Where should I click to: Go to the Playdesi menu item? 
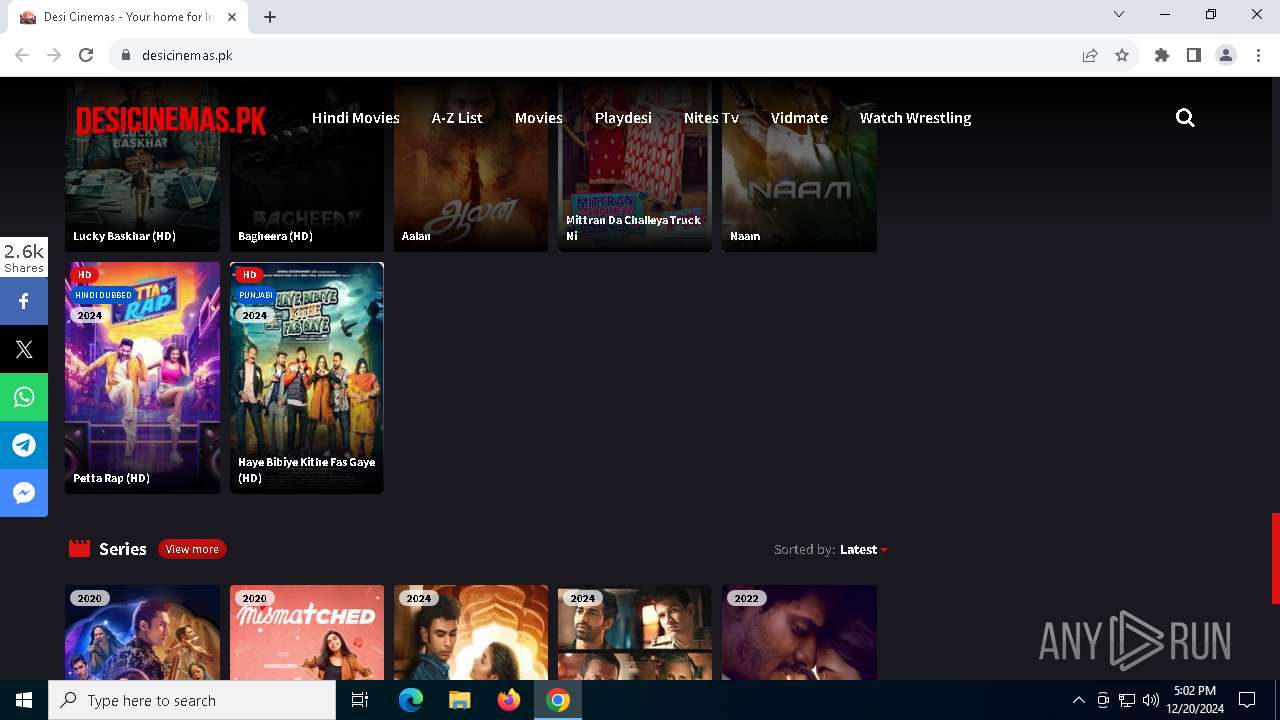[x=623, y=118]
